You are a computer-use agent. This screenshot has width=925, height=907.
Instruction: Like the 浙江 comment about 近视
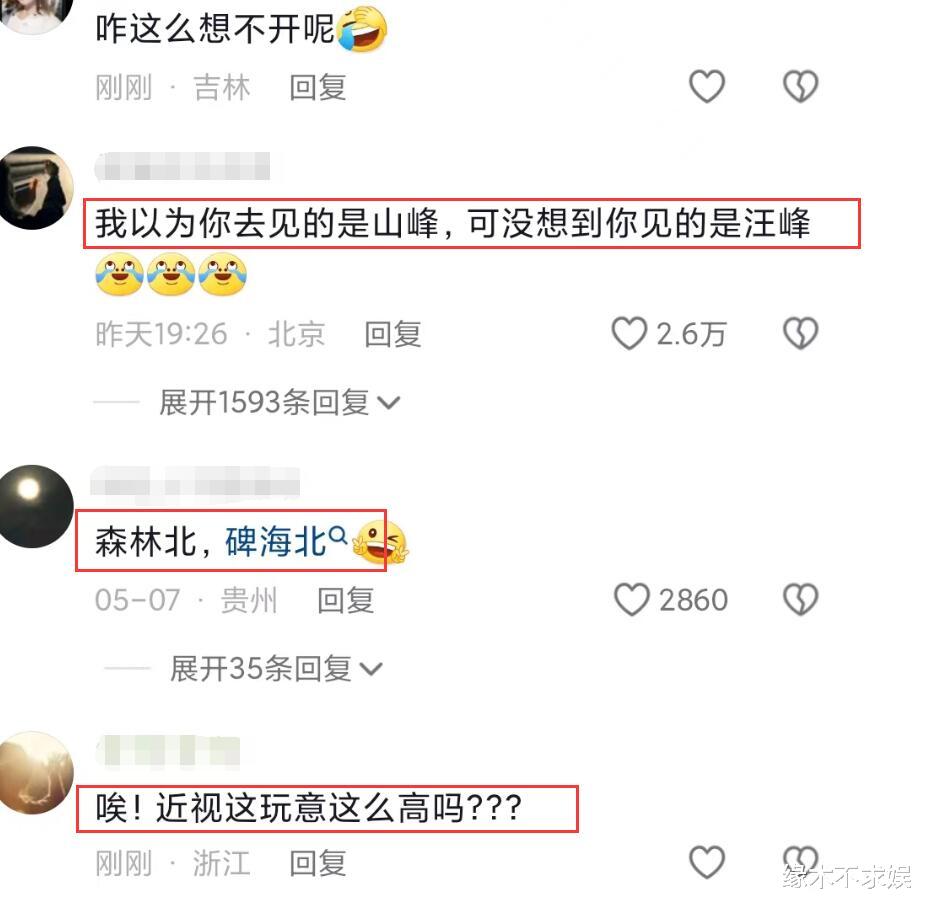coord(706,862)
